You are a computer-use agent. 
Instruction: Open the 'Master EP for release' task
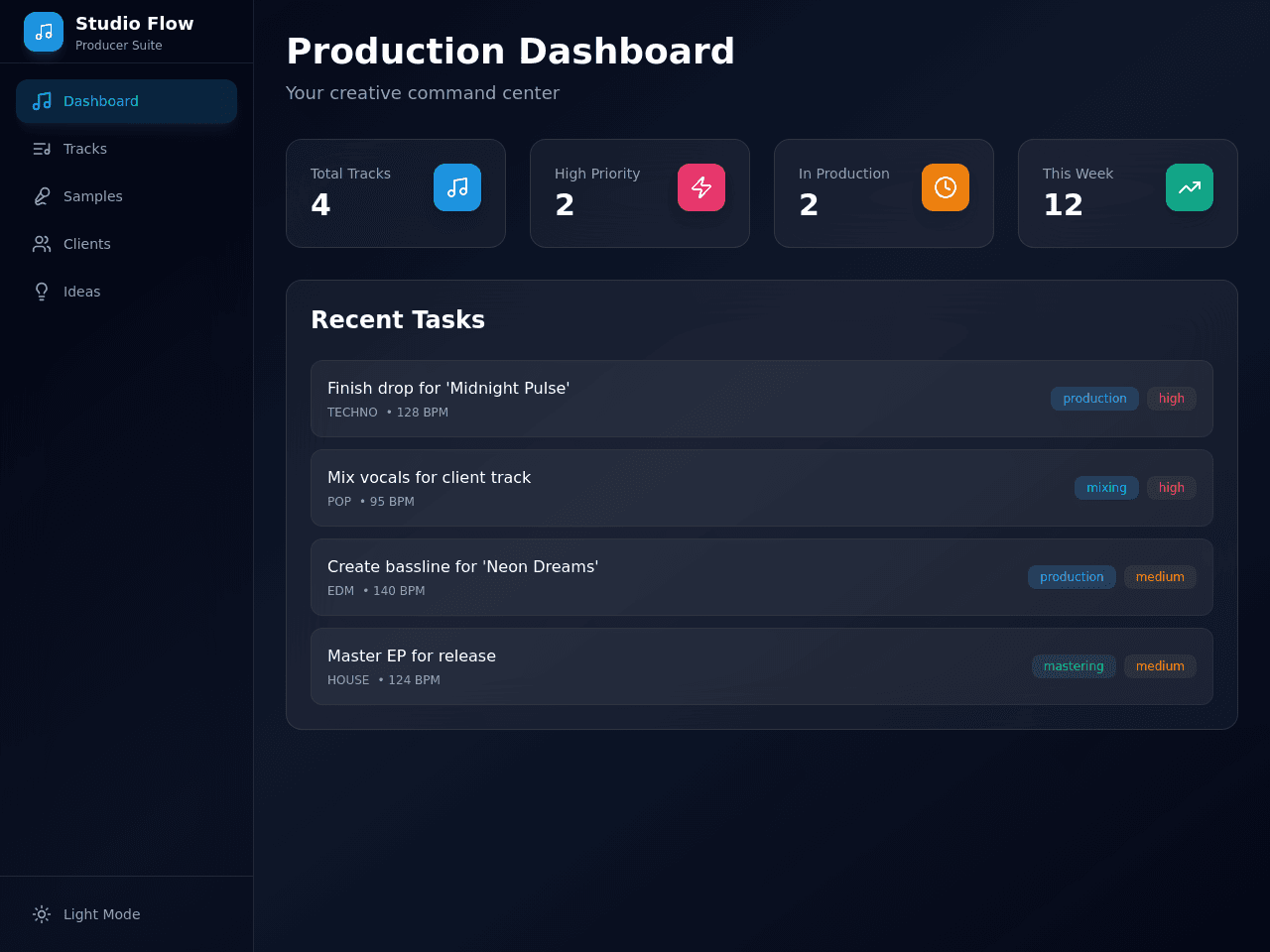point(762,666)
